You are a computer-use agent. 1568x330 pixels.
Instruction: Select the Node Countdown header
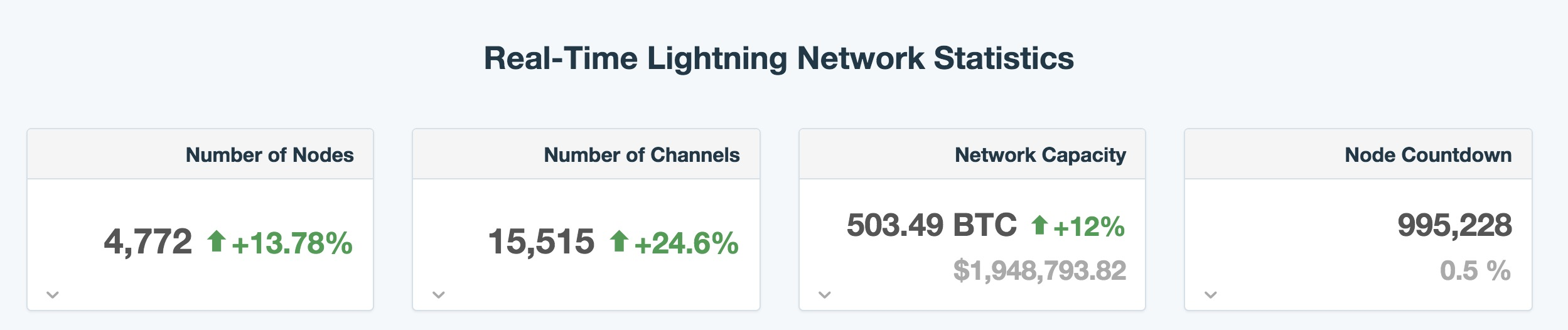pos(1428,155)
